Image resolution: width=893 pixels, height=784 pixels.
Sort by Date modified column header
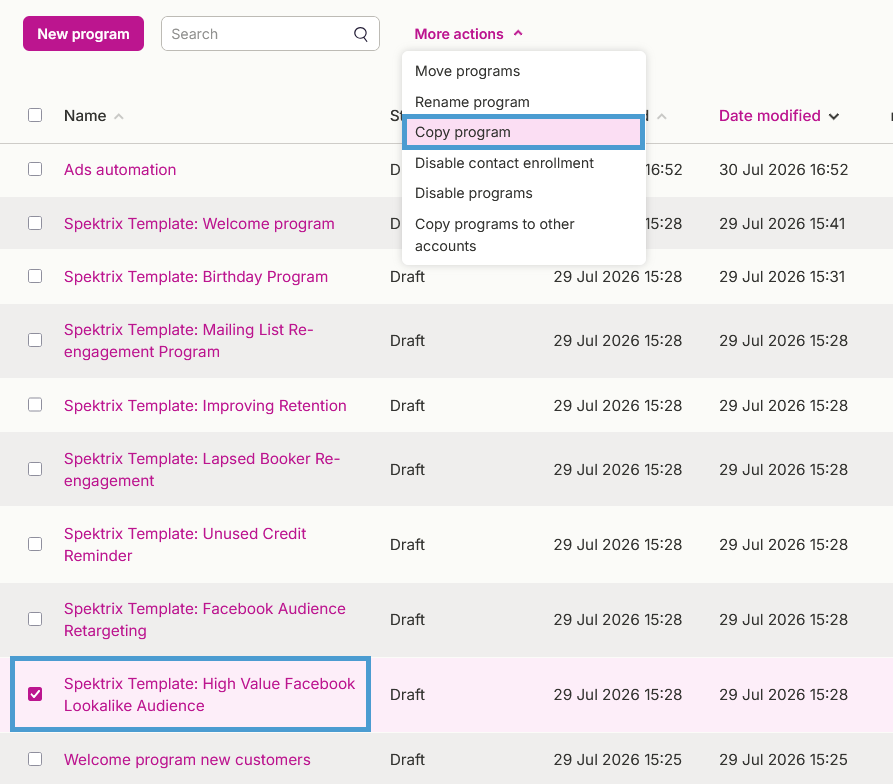[769, 116]
